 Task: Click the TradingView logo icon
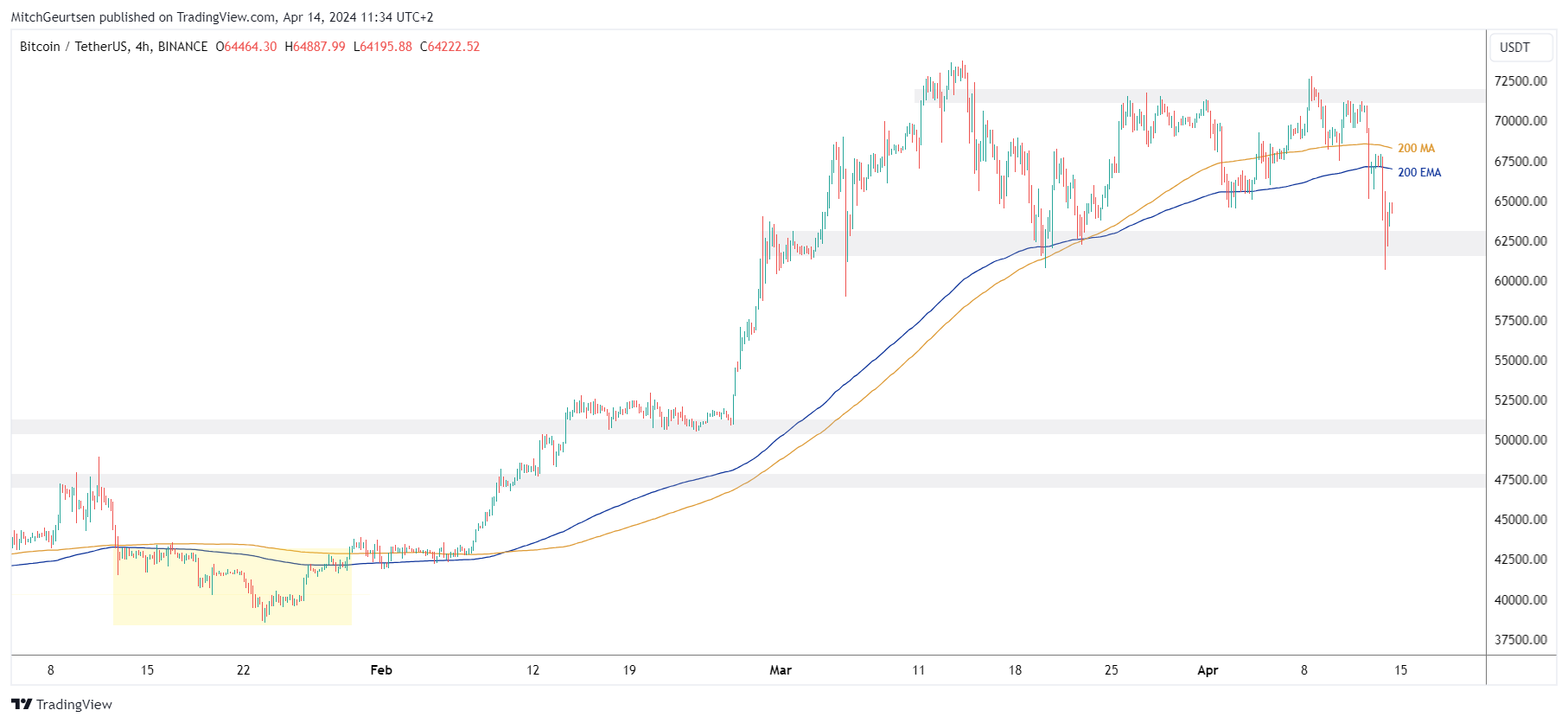point(22,704)
